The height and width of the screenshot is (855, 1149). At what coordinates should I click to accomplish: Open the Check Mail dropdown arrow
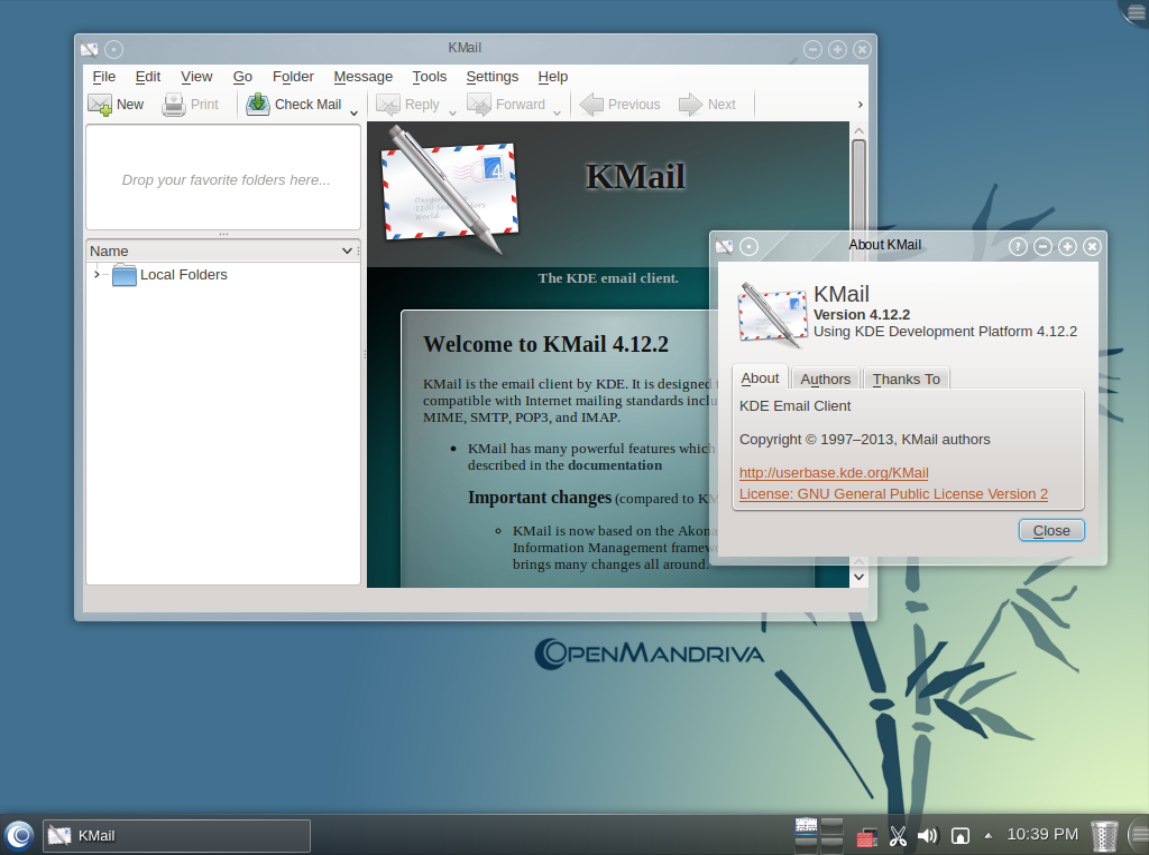click(x=354, y=113)
